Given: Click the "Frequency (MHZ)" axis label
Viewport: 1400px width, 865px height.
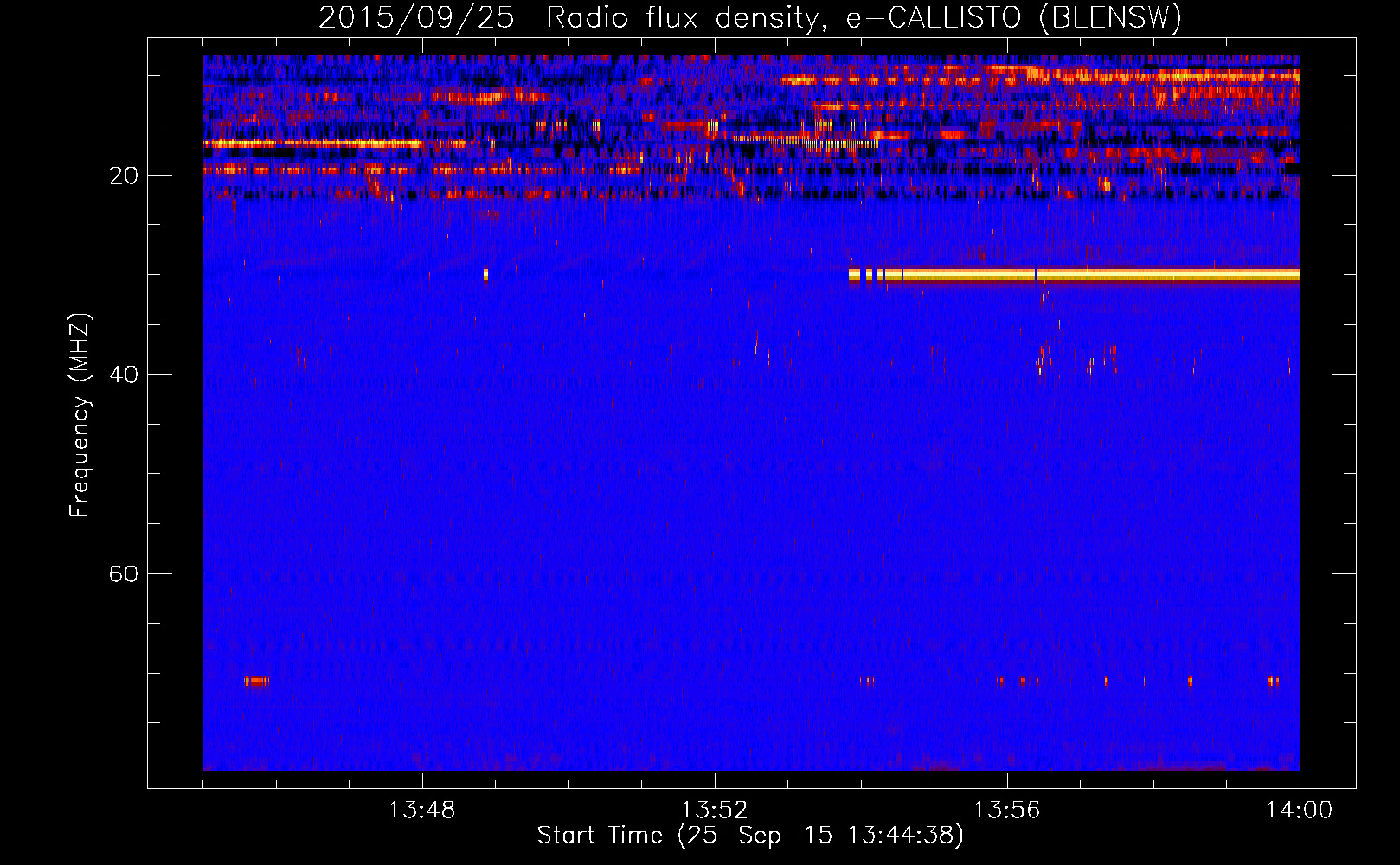Looking at the screenshot, I should (x=80, y=415).
